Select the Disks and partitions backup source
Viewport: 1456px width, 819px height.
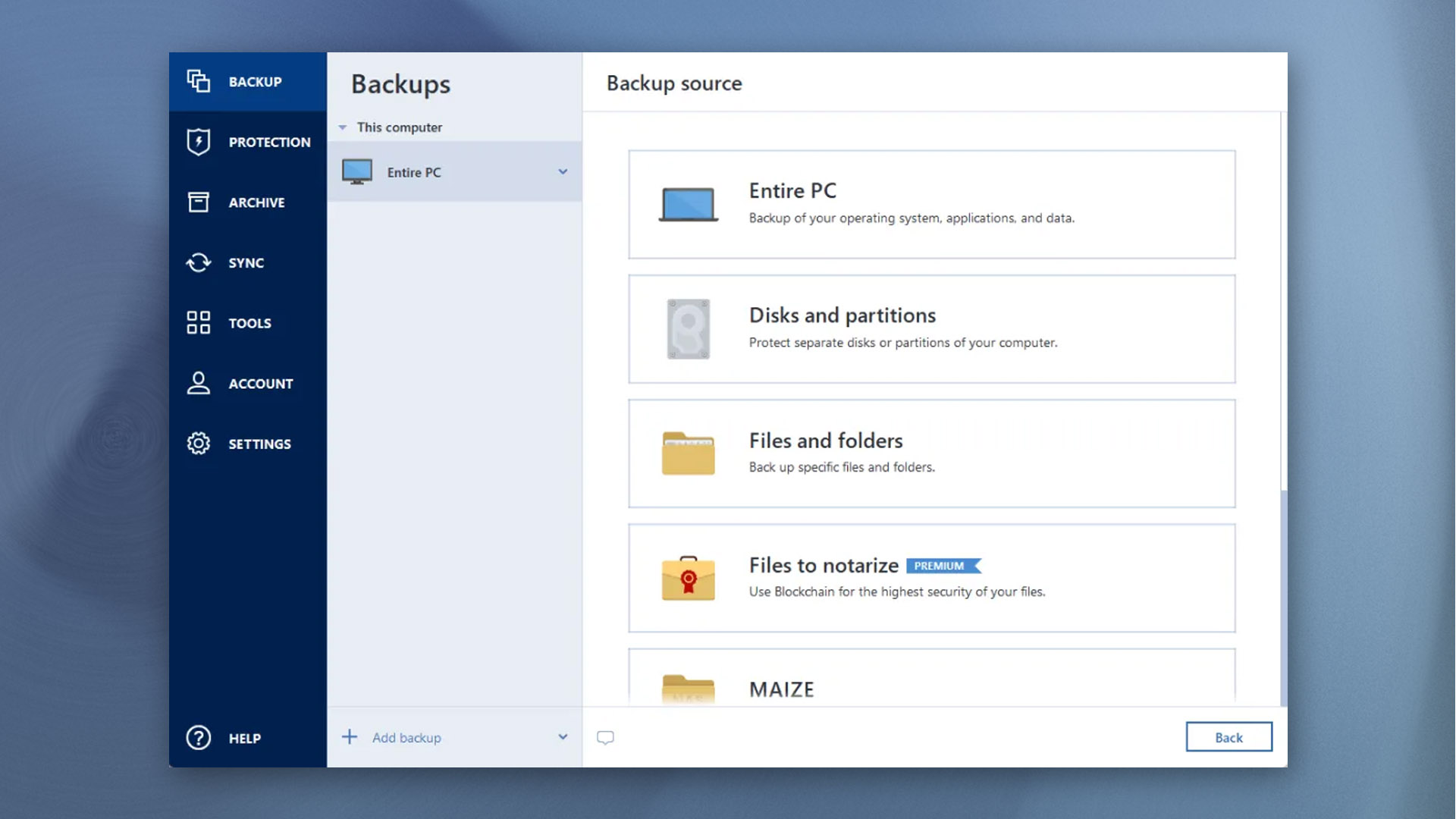(932, 329)
